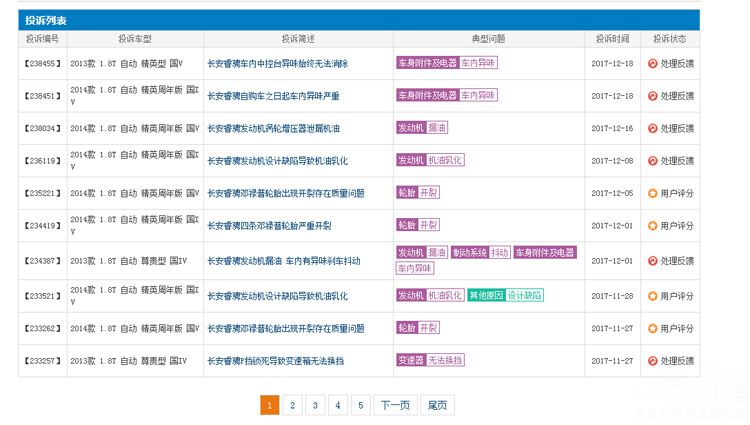The image size is (750, 425).
Task: Click 车身附件及电器 tag in row 238455
Action: click(428, 63)
